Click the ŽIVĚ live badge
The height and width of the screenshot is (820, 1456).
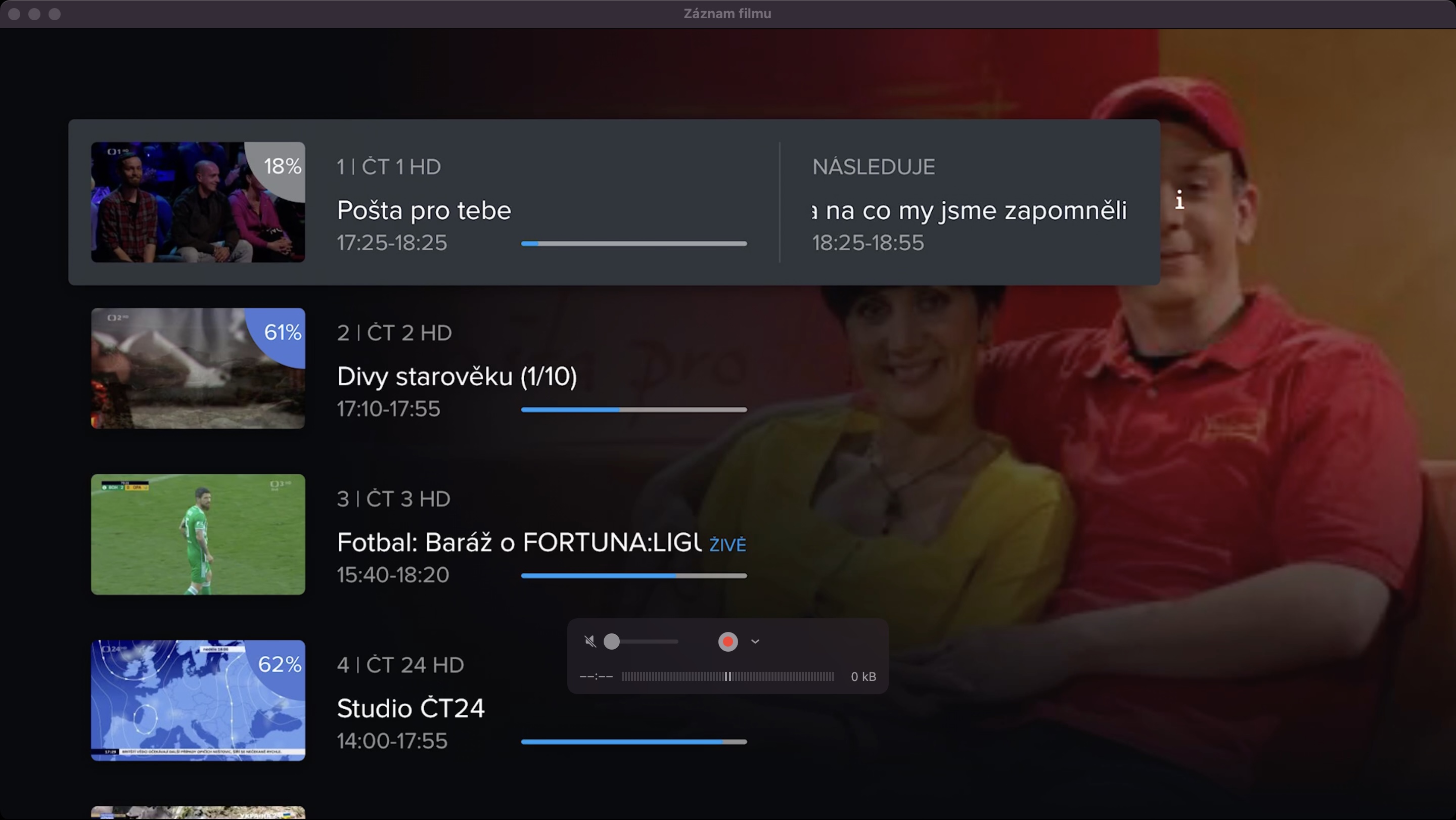pos(728,545)
